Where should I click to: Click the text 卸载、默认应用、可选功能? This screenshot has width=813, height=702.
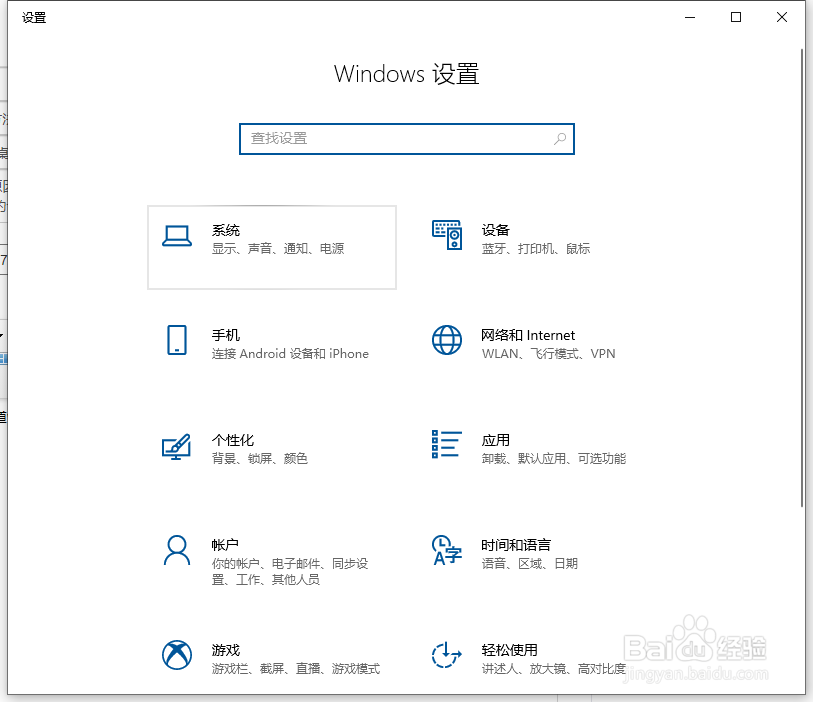[553, 458]
